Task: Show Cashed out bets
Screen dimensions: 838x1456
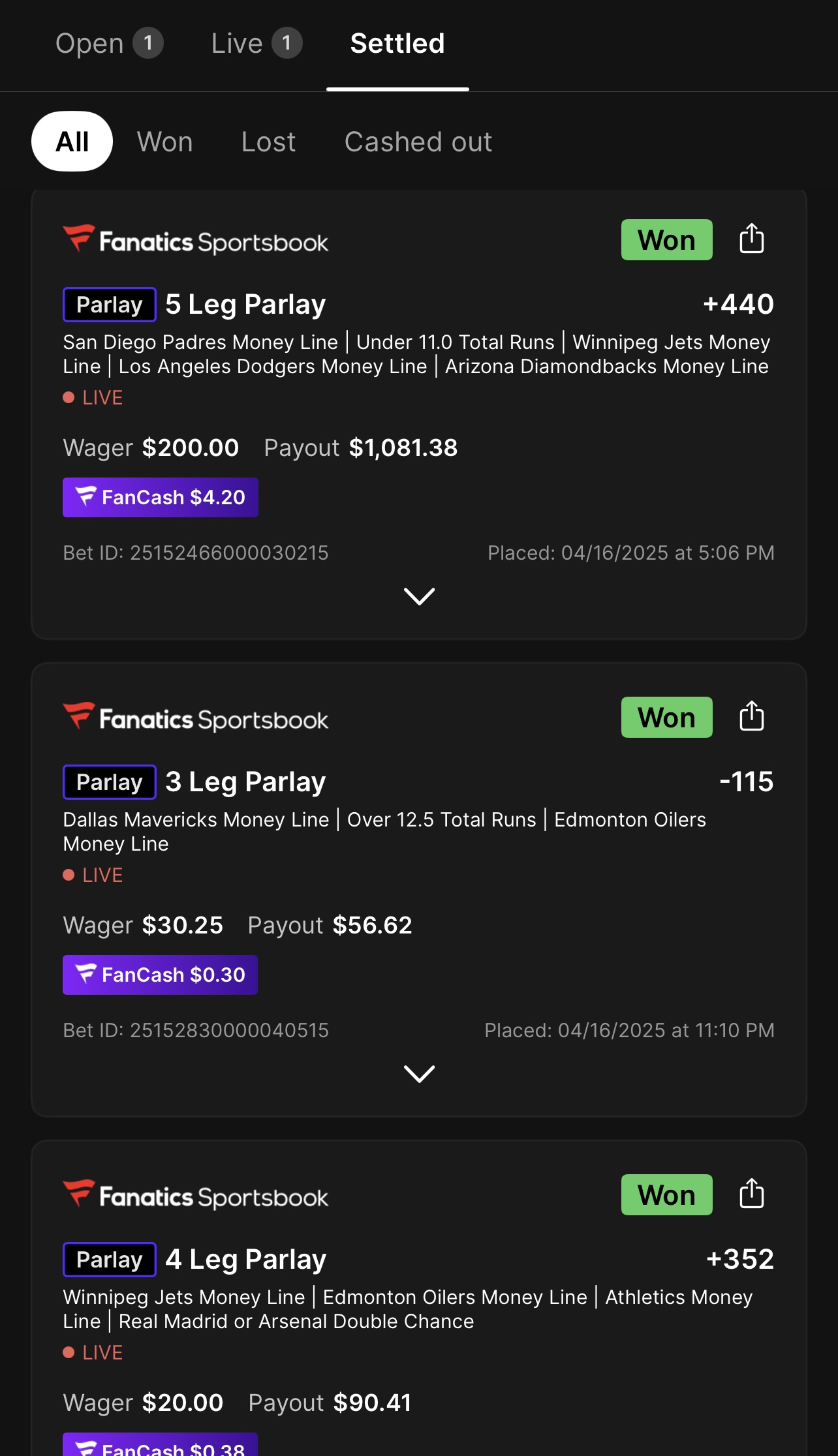Action: pyautogui.click(x=418, y=142)
